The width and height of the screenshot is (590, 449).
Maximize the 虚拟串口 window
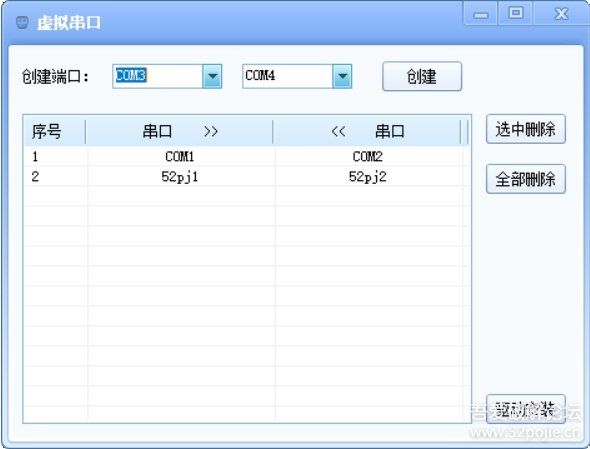coord(516,14)
